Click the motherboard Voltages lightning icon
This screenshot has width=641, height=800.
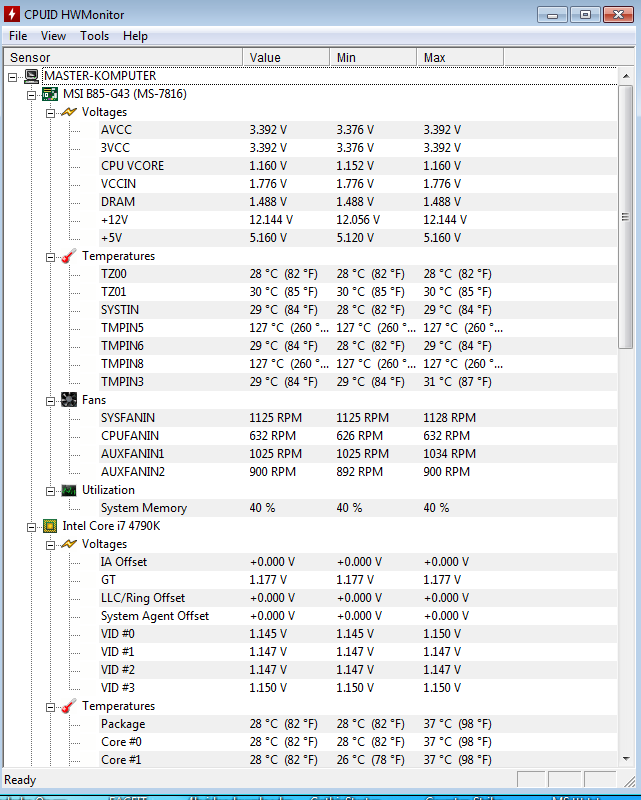(69, 112)
